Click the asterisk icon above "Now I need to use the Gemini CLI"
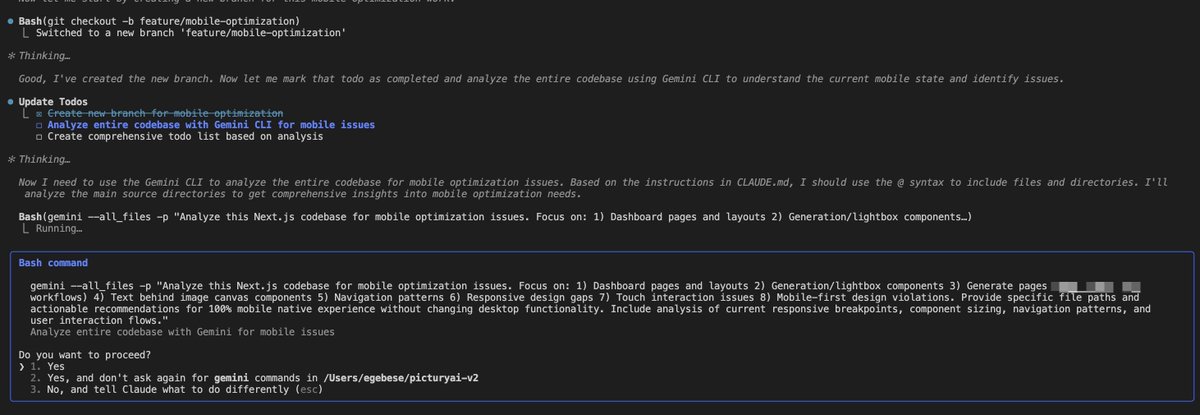The width and height of the screenshot is (1200, 415). [10, 160]
